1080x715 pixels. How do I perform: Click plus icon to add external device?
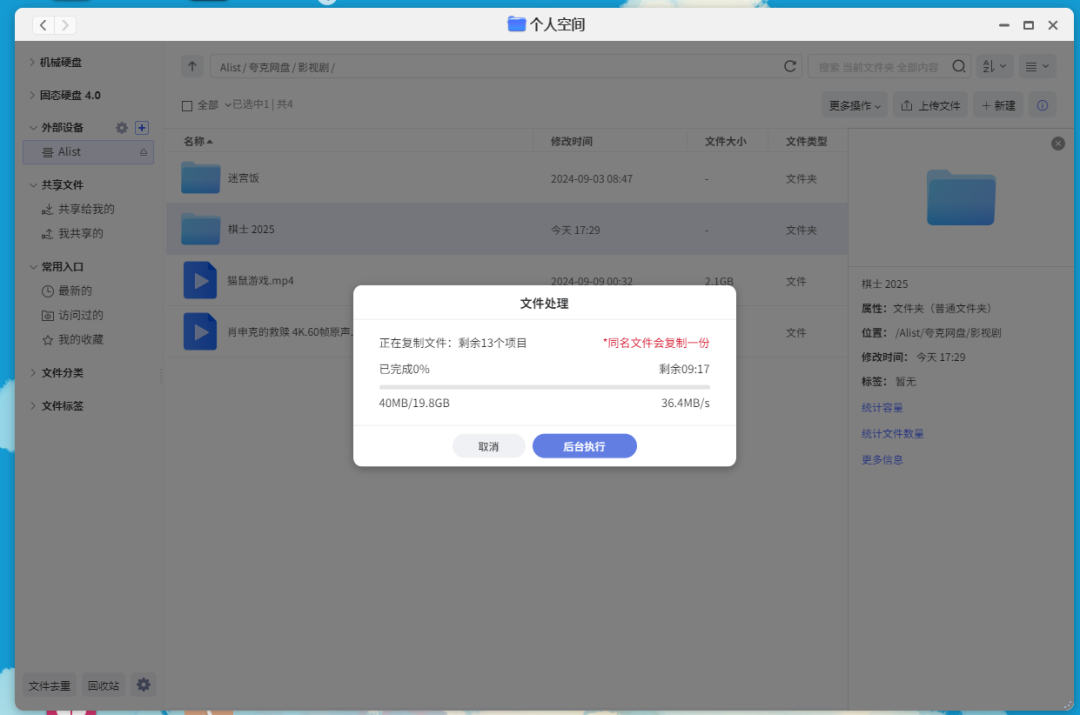[x=141, y=127]
